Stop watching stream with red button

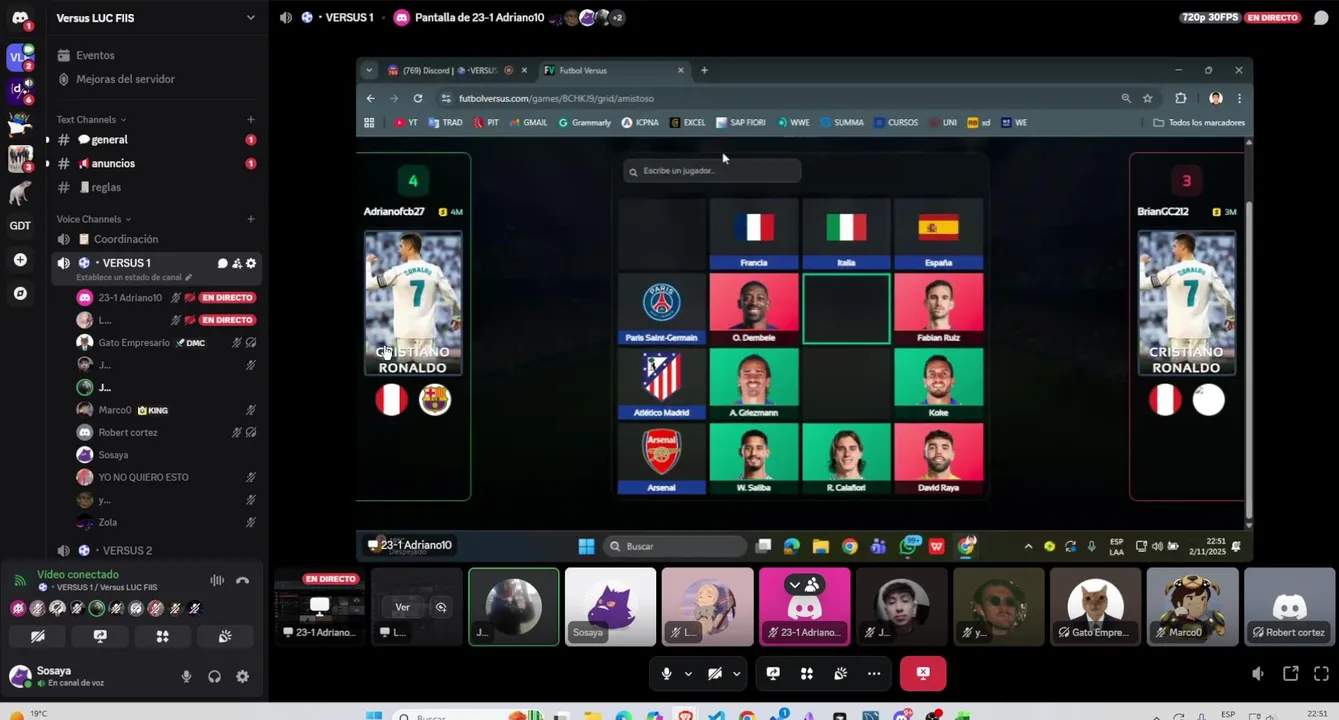coord(923,674)
